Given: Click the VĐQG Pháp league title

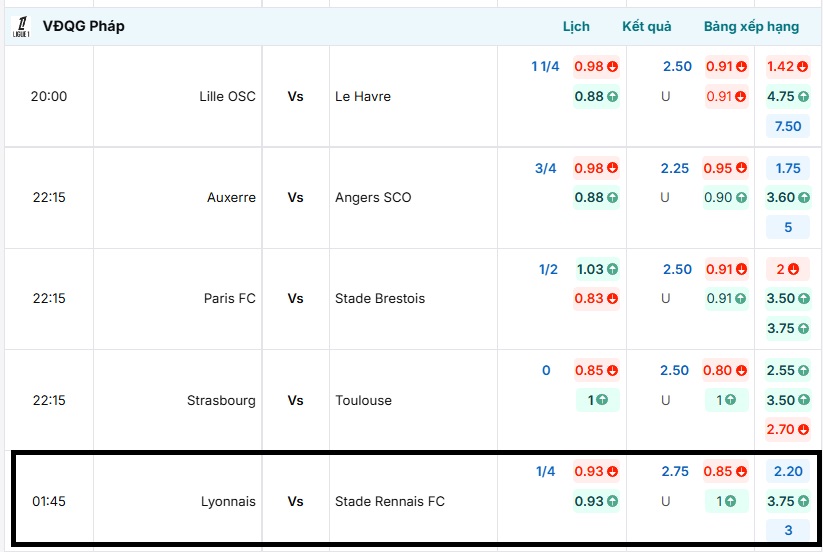Looking at the screenshot, I should click(84, 27).
